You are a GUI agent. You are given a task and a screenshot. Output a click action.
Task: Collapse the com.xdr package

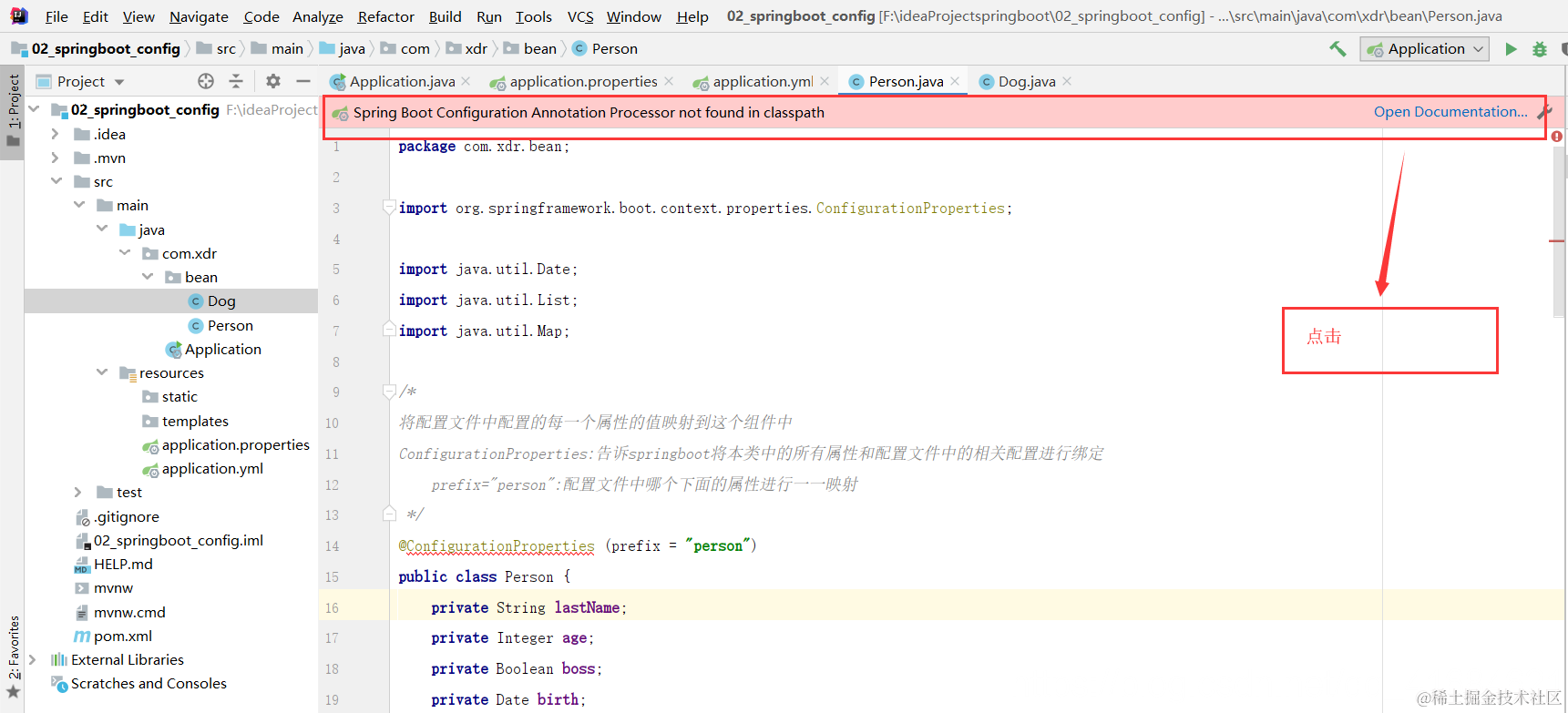tap(125, 253)
